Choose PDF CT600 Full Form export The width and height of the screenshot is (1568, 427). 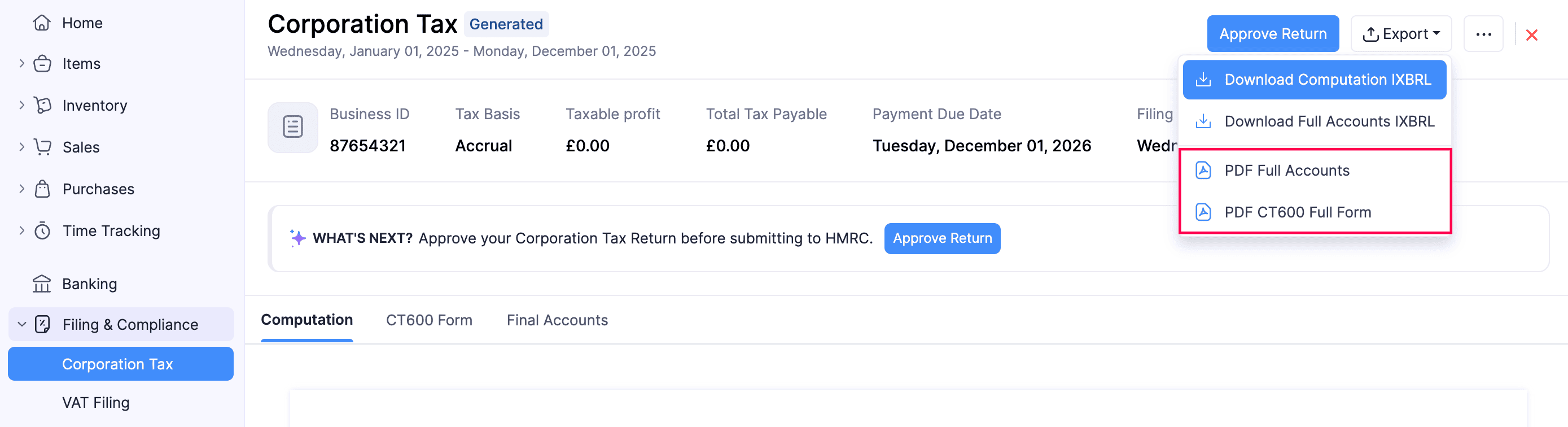pos(1297,212)
